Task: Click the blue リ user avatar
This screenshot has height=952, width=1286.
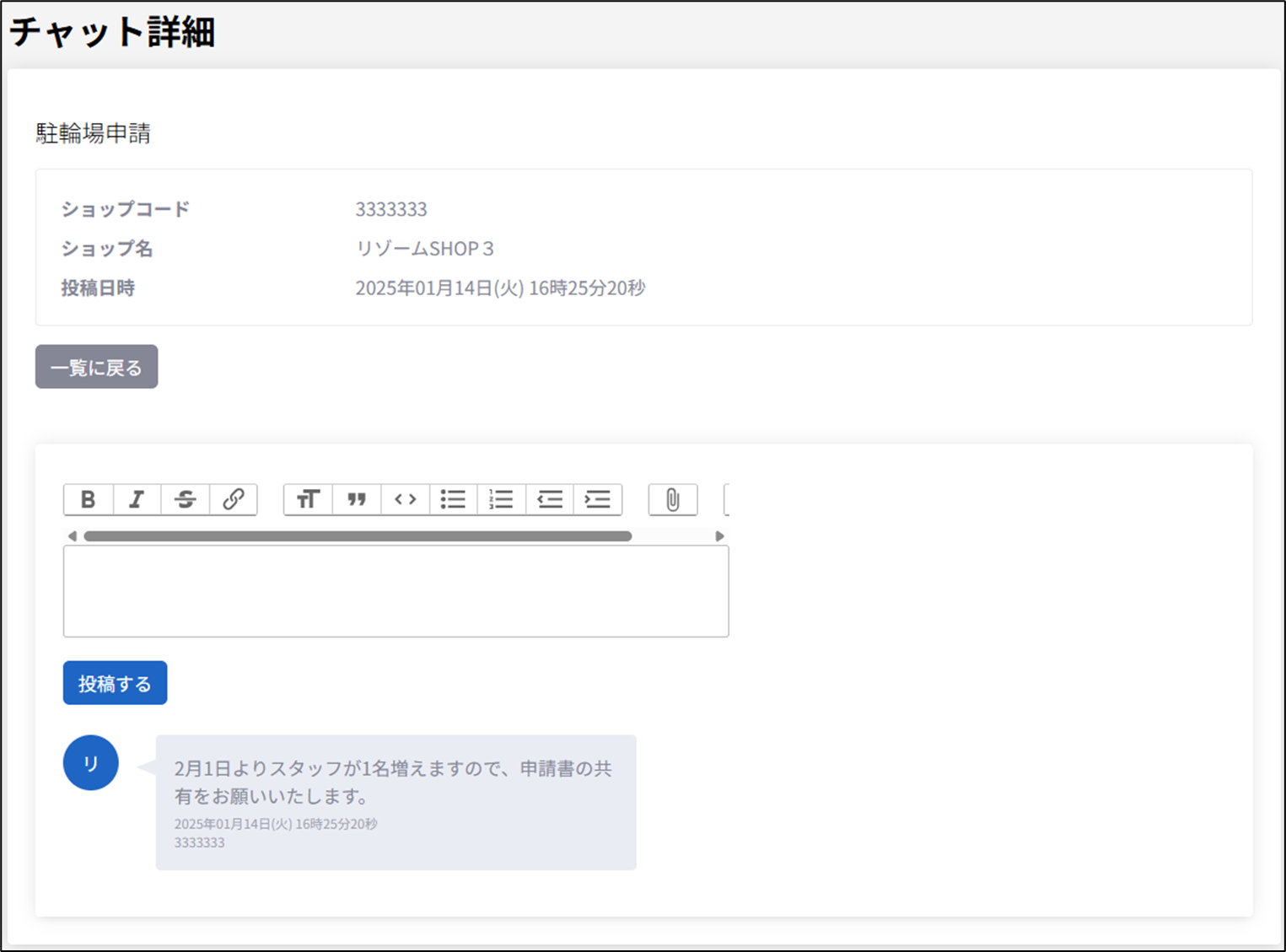Action: tap(91, 763)
